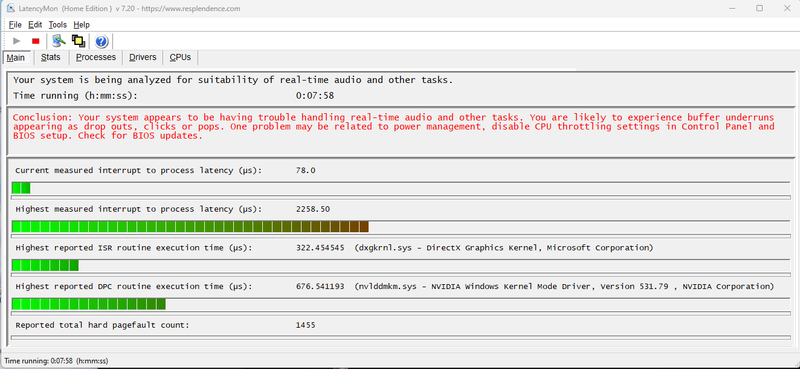The height and width of the screenshot is (369, 800).
Task: Maximize the LatencyMon window
Action: [759, 8]
